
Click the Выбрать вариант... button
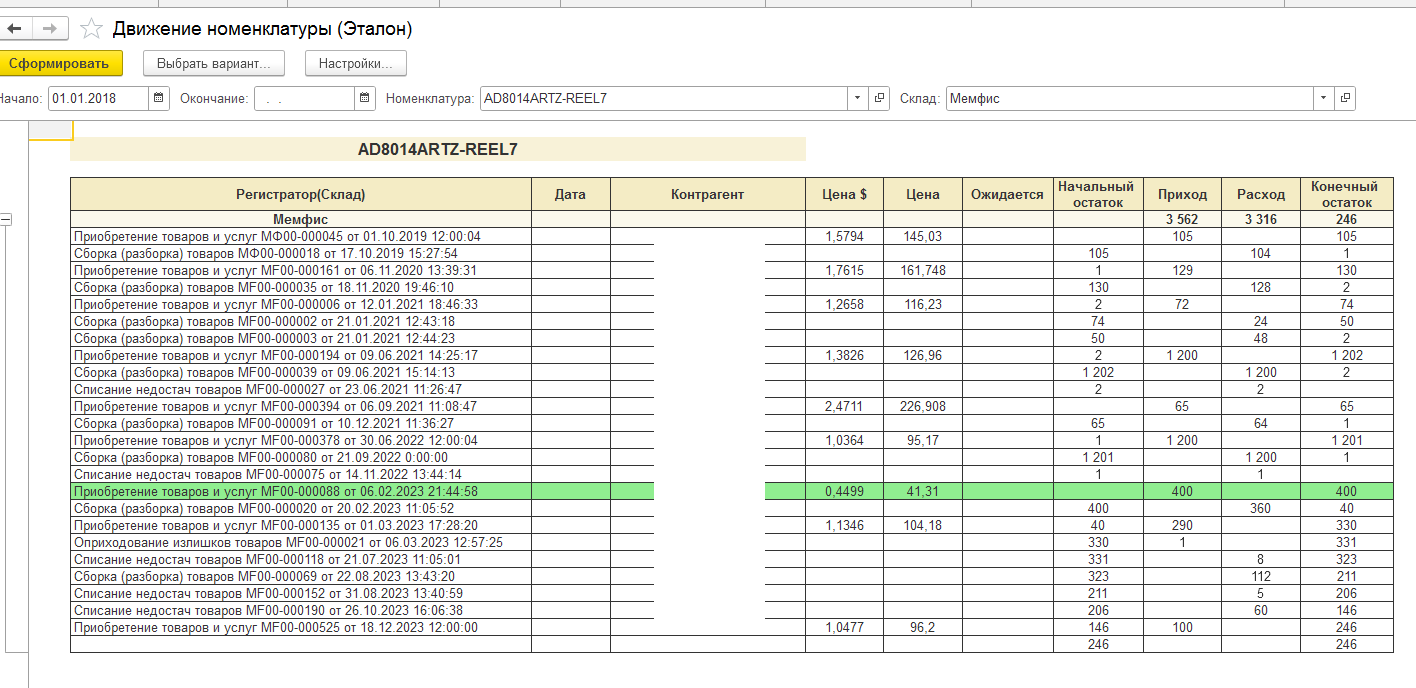click(214, 63)
